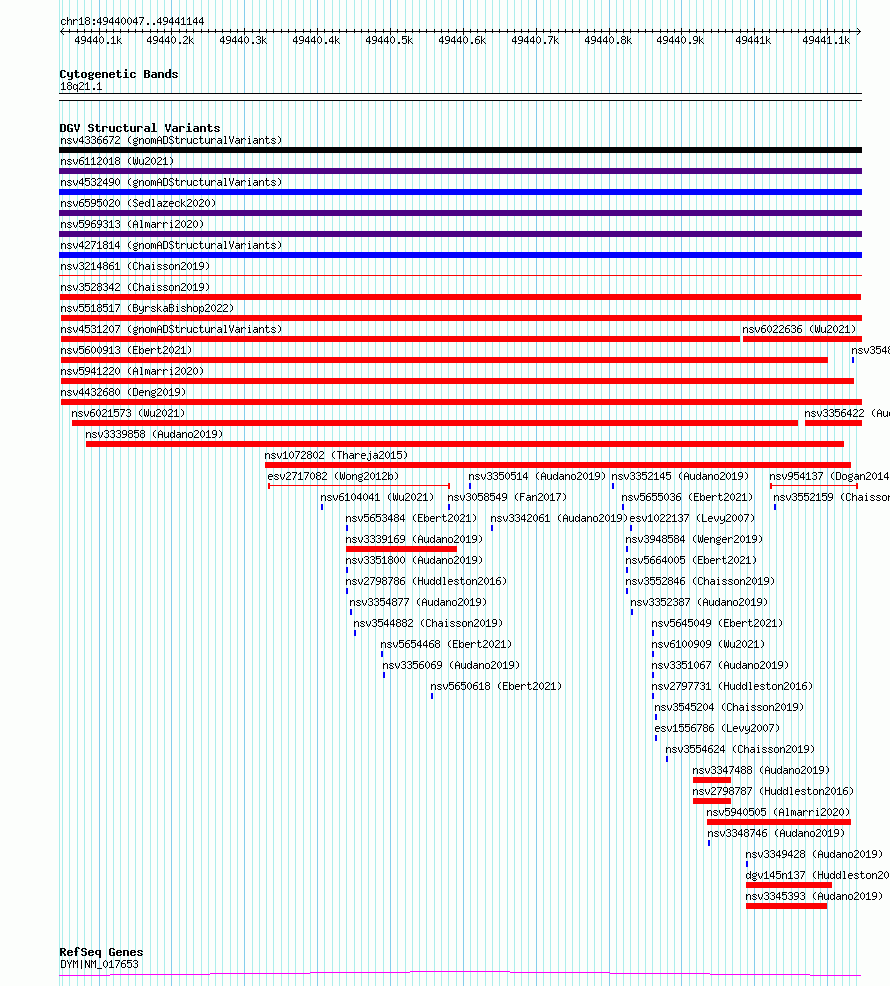Screen dimensions: 890x986
Task: Click nsv4531207 gnomAD variant label
Action: [171, 330]
